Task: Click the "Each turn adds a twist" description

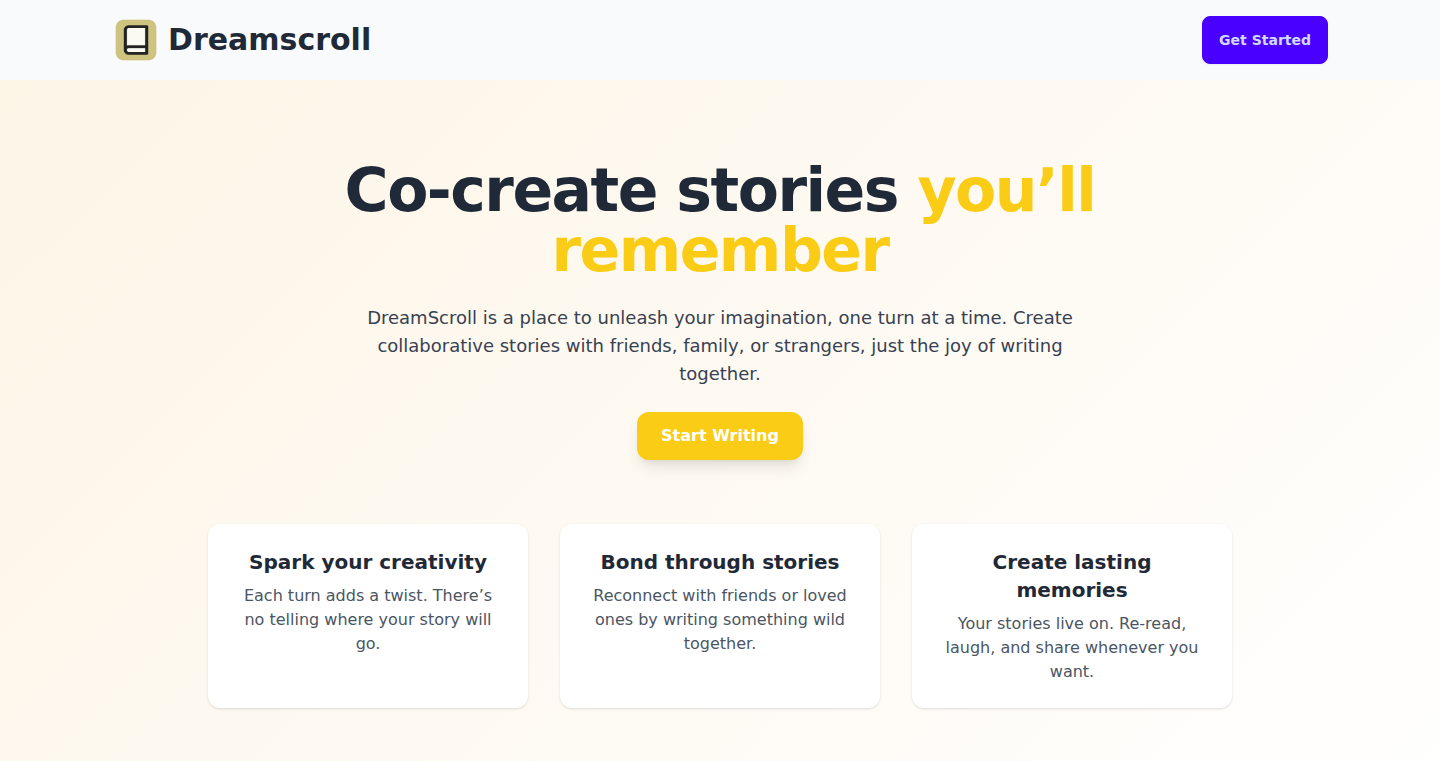Action: (x=368, y=620)
